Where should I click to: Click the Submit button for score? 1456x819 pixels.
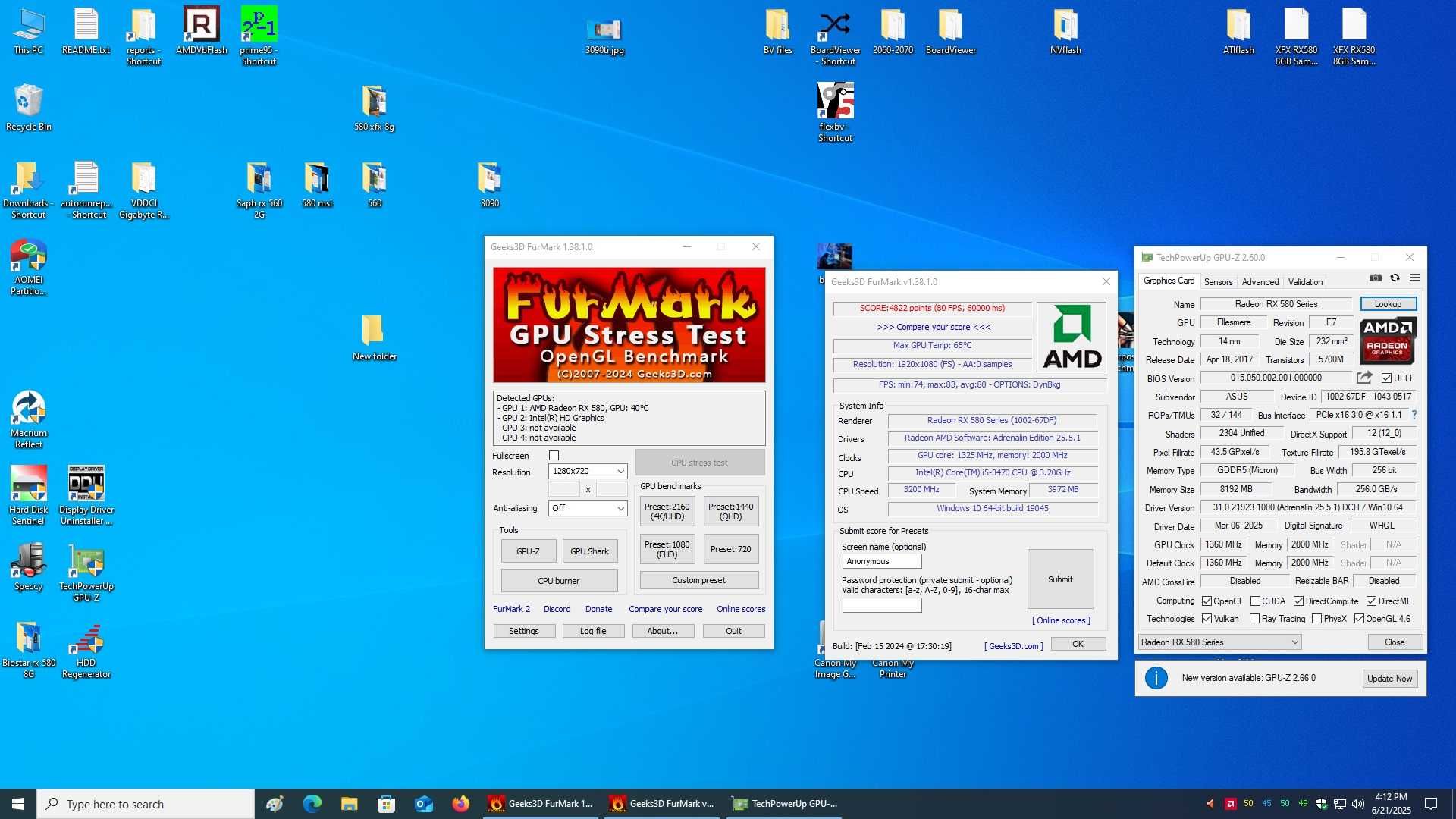[x=1060, y=579]
